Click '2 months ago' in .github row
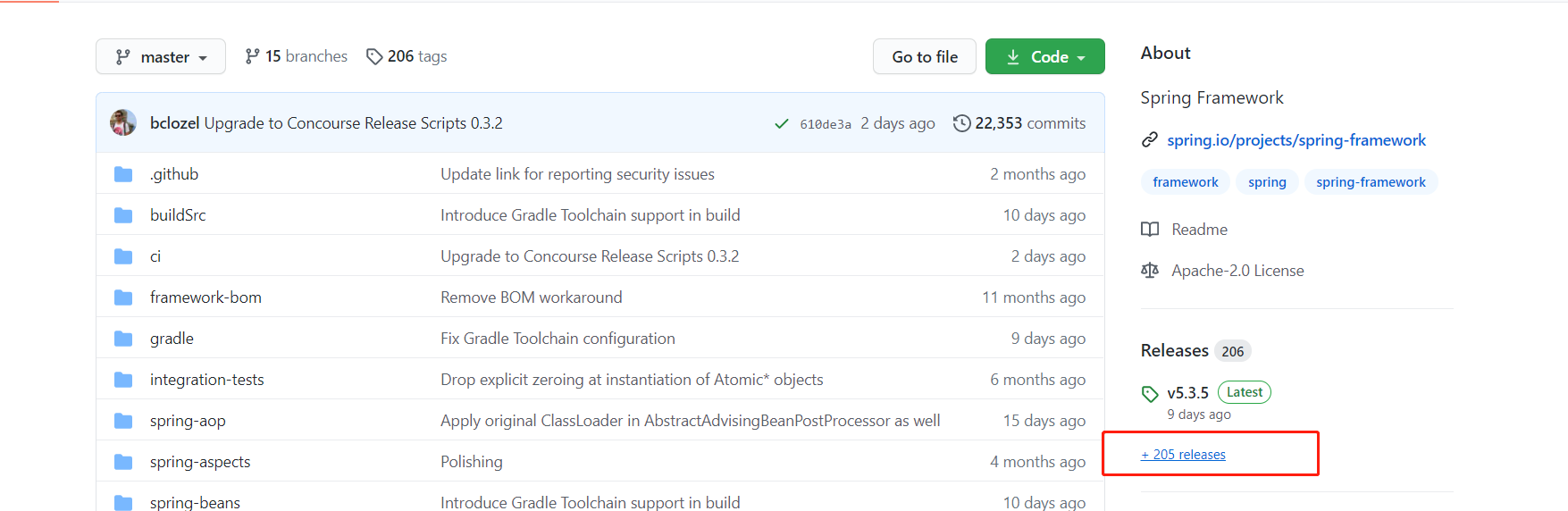Screen dimensions: 1568x511 coord(1037,174)
